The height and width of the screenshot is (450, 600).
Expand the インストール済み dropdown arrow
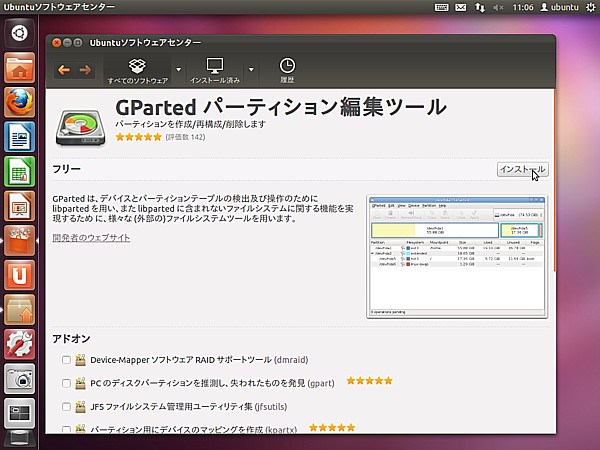[251, 70]
